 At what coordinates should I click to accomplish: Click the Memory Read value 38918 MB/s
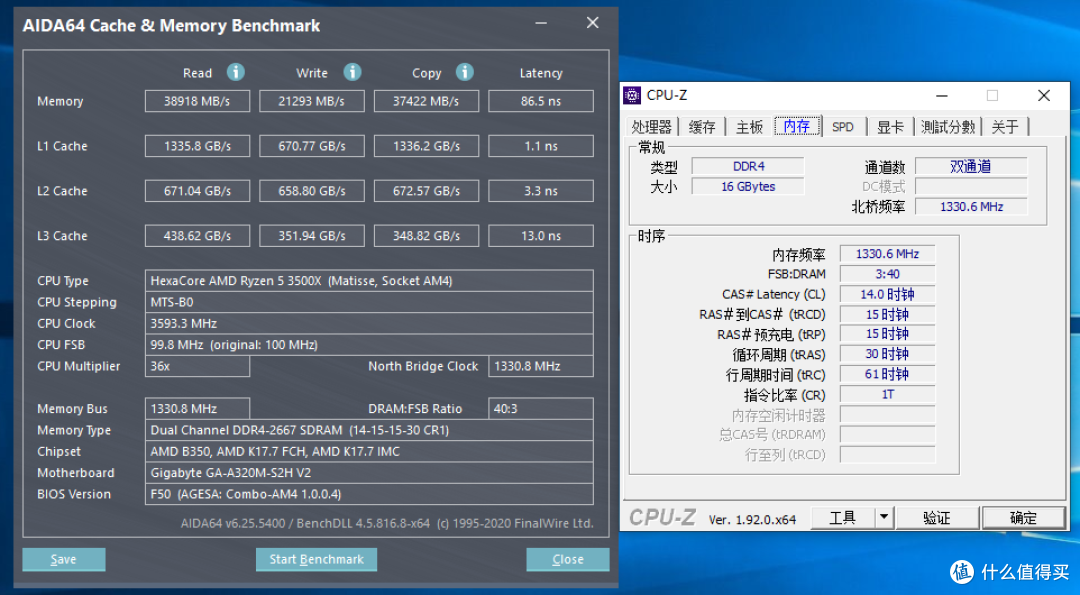[x=197, y=101]
